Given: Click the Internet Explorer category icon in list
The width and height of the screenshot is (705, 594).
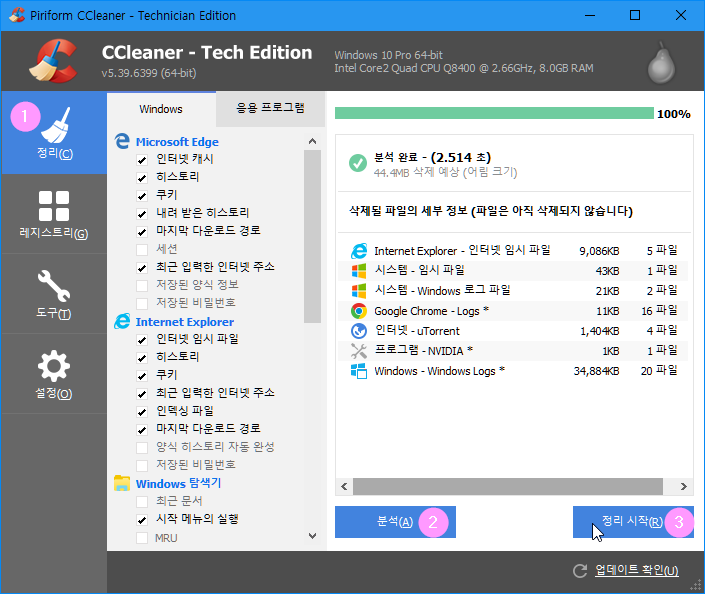Looking at the screenshot, I should coord(122,322).
